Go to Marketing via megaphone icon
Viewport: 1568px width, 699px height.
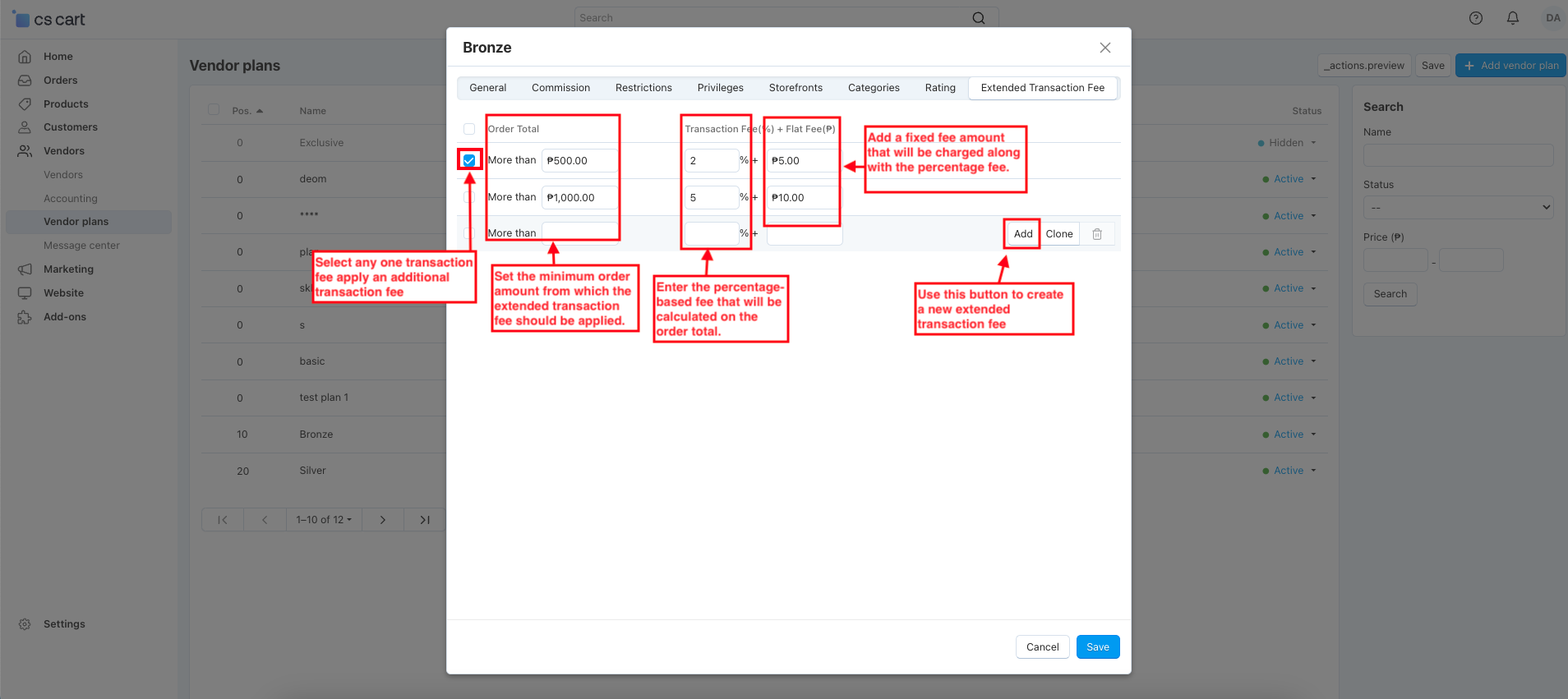[x=25, y=269]
